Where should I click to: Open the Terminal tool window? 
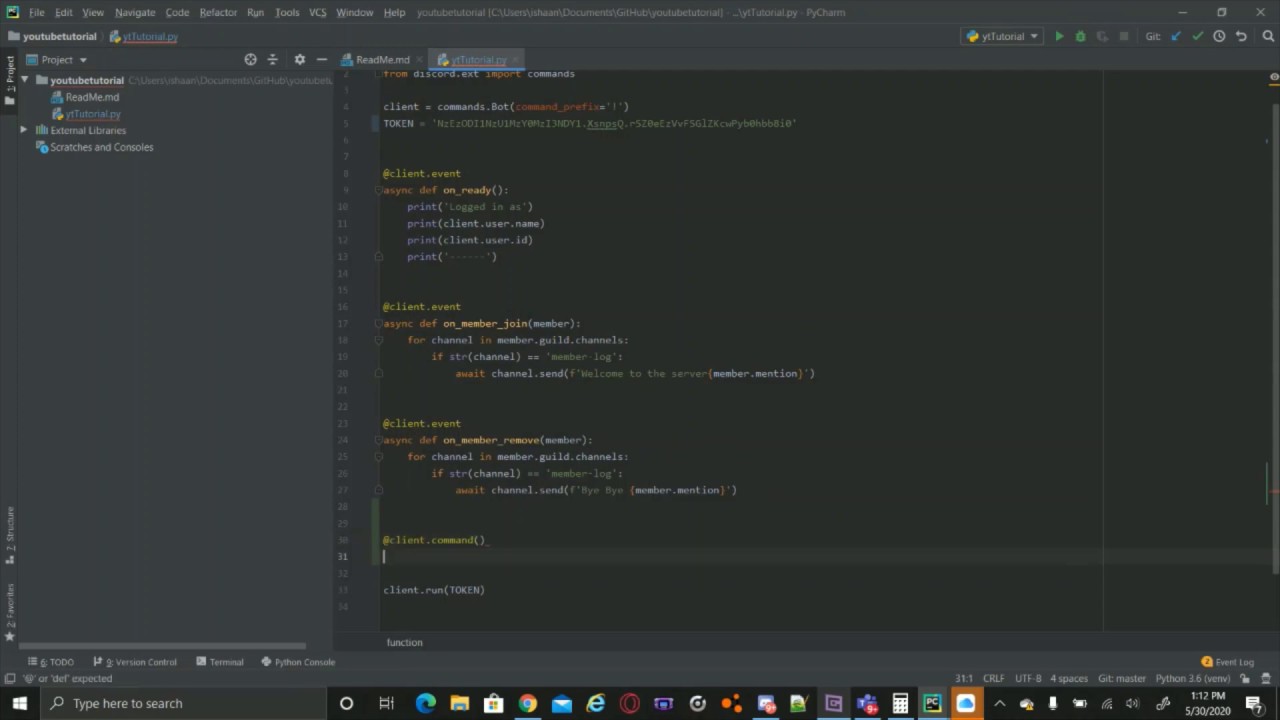tap(220, 662)
